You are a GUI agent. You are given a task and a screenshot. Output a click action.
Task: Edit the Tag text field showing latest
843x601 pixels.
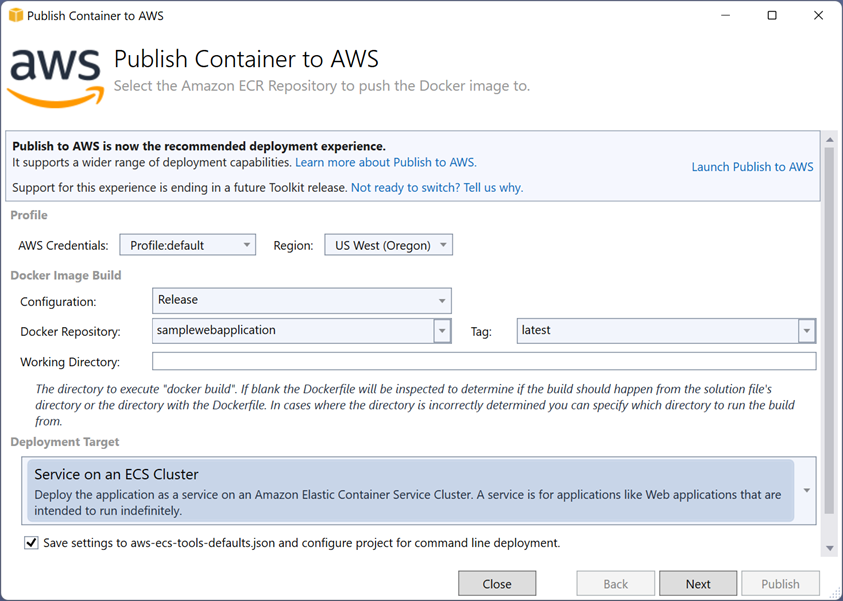coord(658,331)
